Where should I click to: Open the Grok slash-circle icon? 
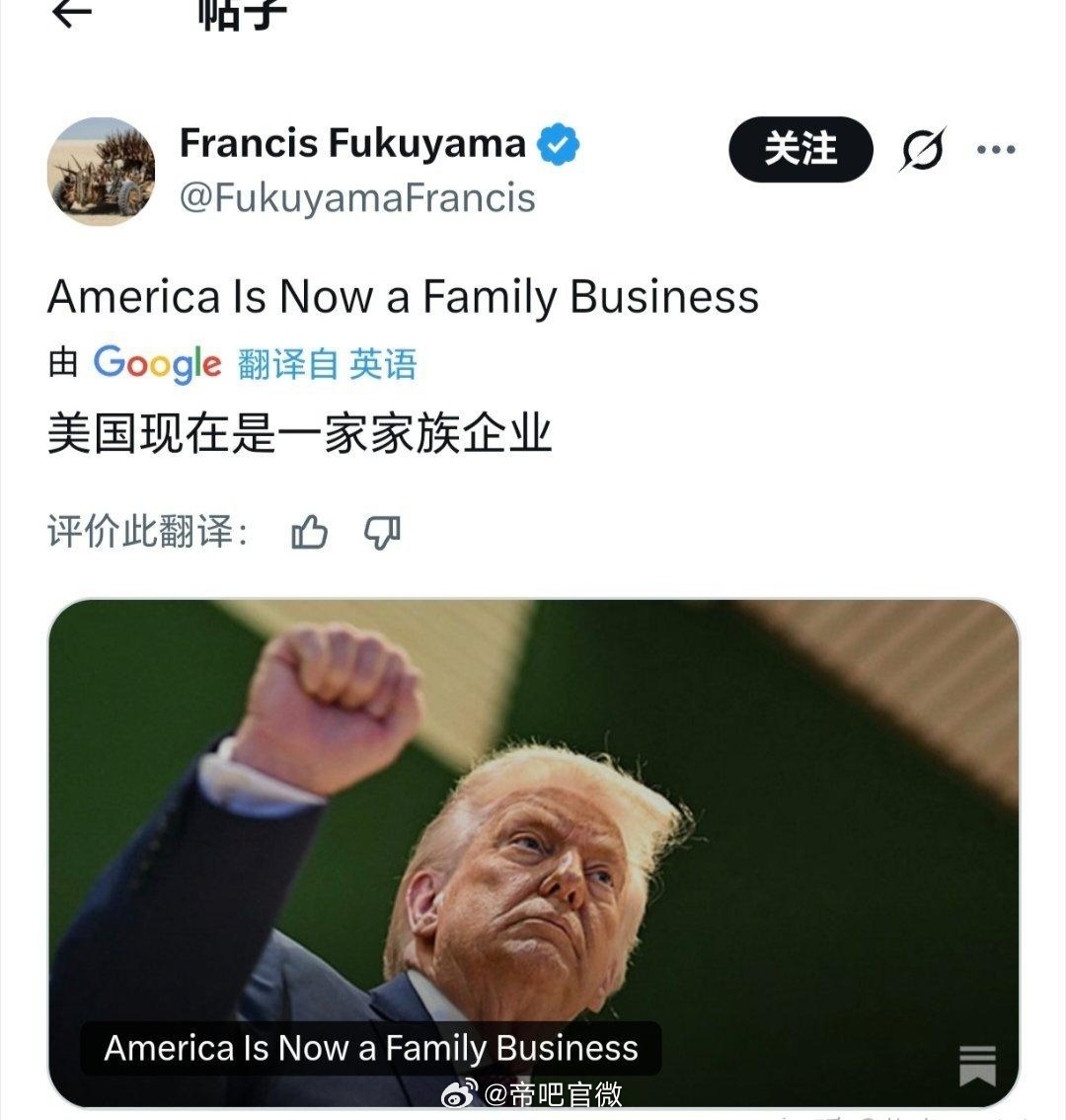pyautogui.click(x=923, y=149)
